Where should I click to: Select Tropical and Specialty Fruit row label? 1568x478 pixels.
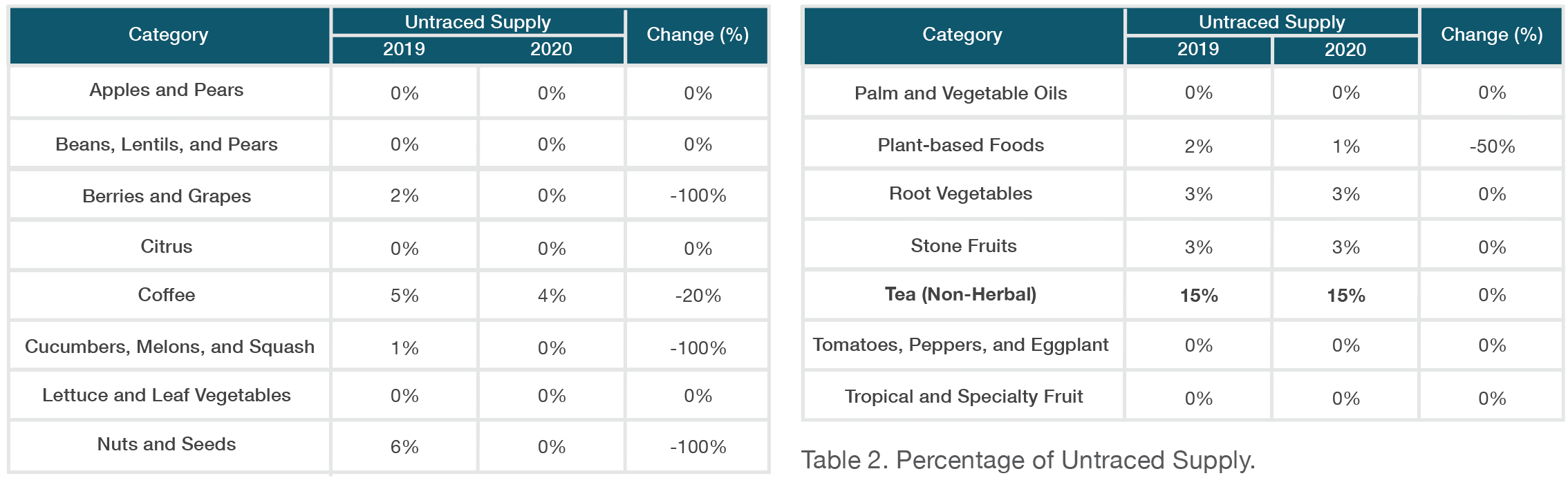(963, 396)
